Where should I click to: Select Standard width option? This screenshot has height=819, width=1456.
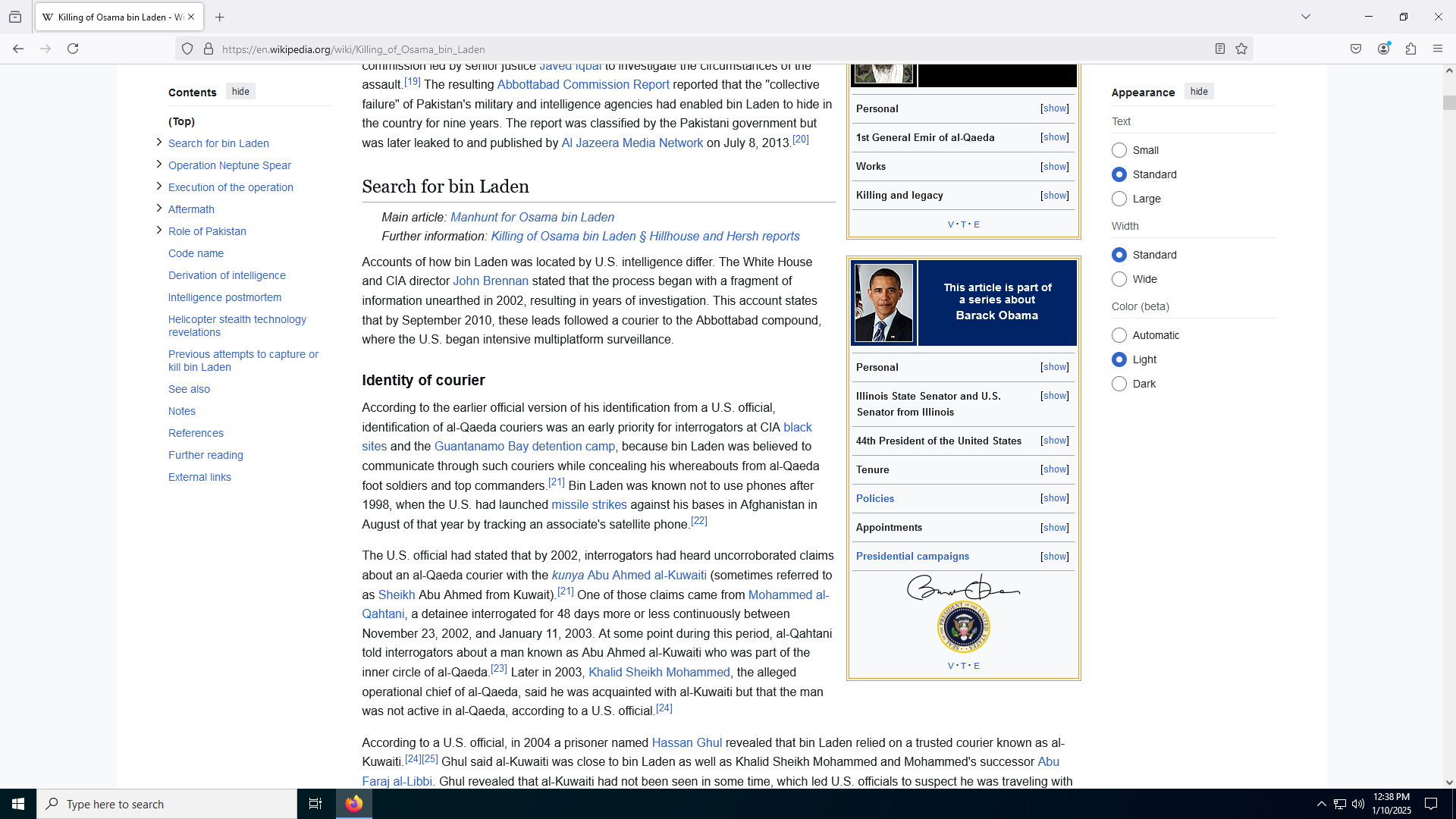[1119, 255]
